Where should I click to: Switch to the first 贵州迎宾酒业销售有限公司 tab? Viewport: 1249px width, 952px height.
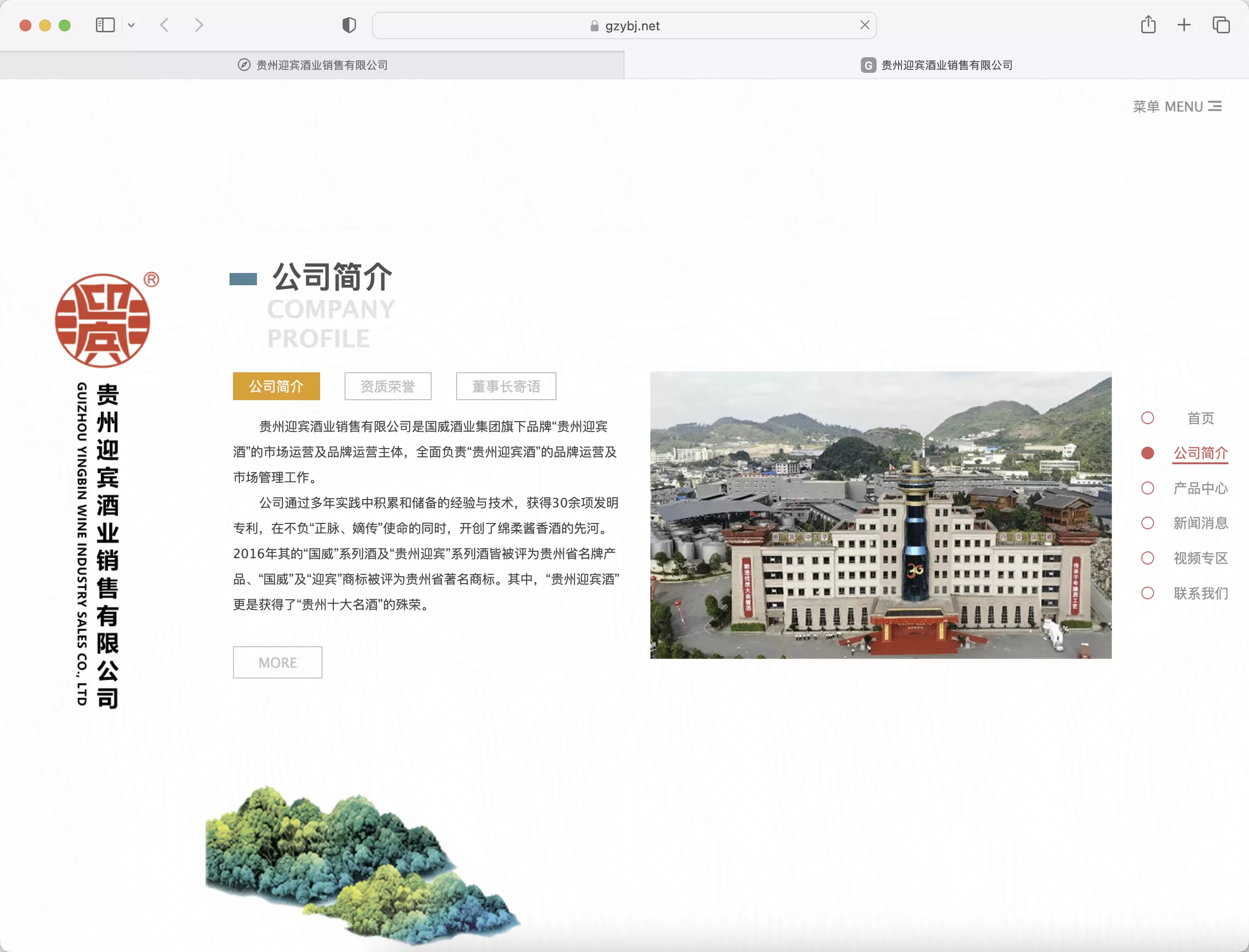[x=312, y=65]
